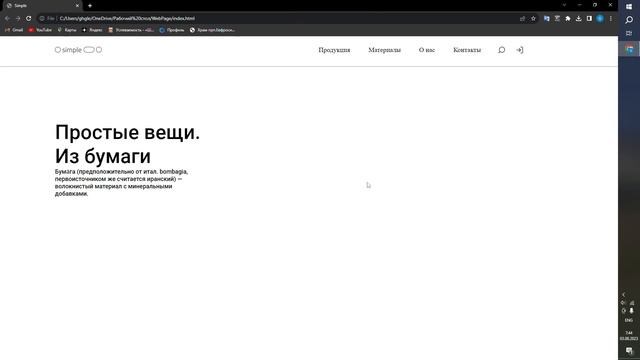Reload the page with the browser refresh button
640x360 pixels.
(29, 18)
